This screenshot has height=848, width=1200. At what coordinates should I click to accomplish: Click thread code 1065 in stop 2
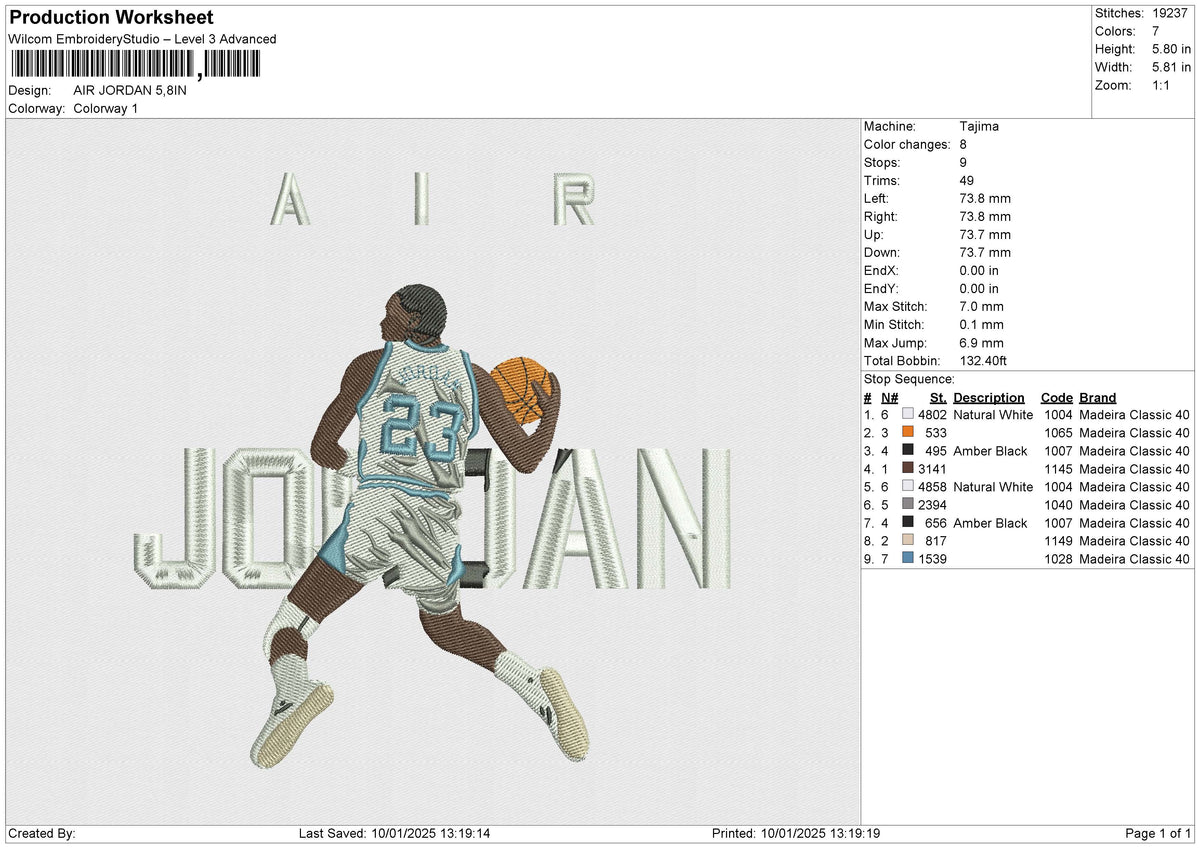click(1059, 432)
